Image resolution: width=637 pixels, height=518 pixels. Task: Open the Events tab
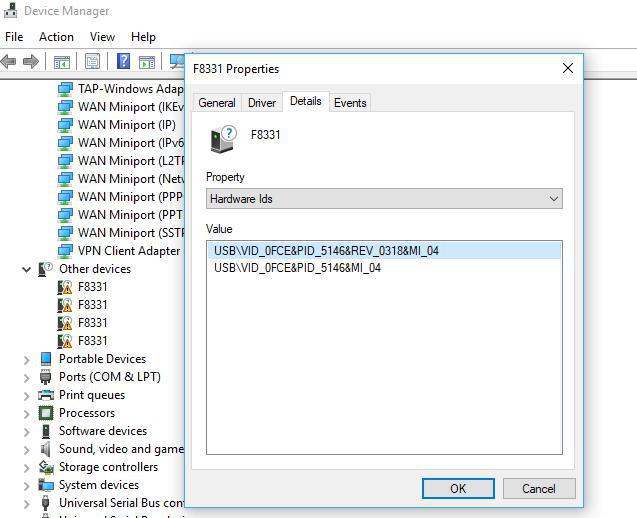(350, 103)
